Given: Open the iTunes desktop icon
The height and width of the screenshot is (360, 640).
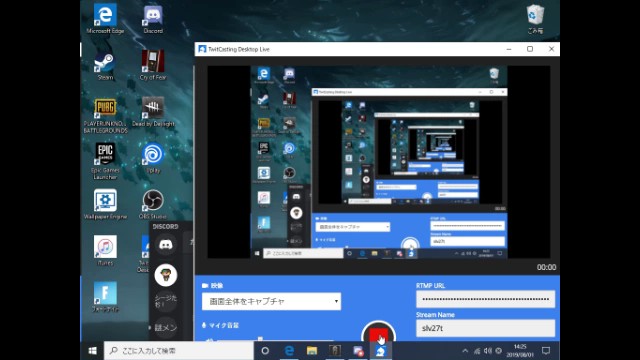Looking at the screenshot, I should pos(105,251).
